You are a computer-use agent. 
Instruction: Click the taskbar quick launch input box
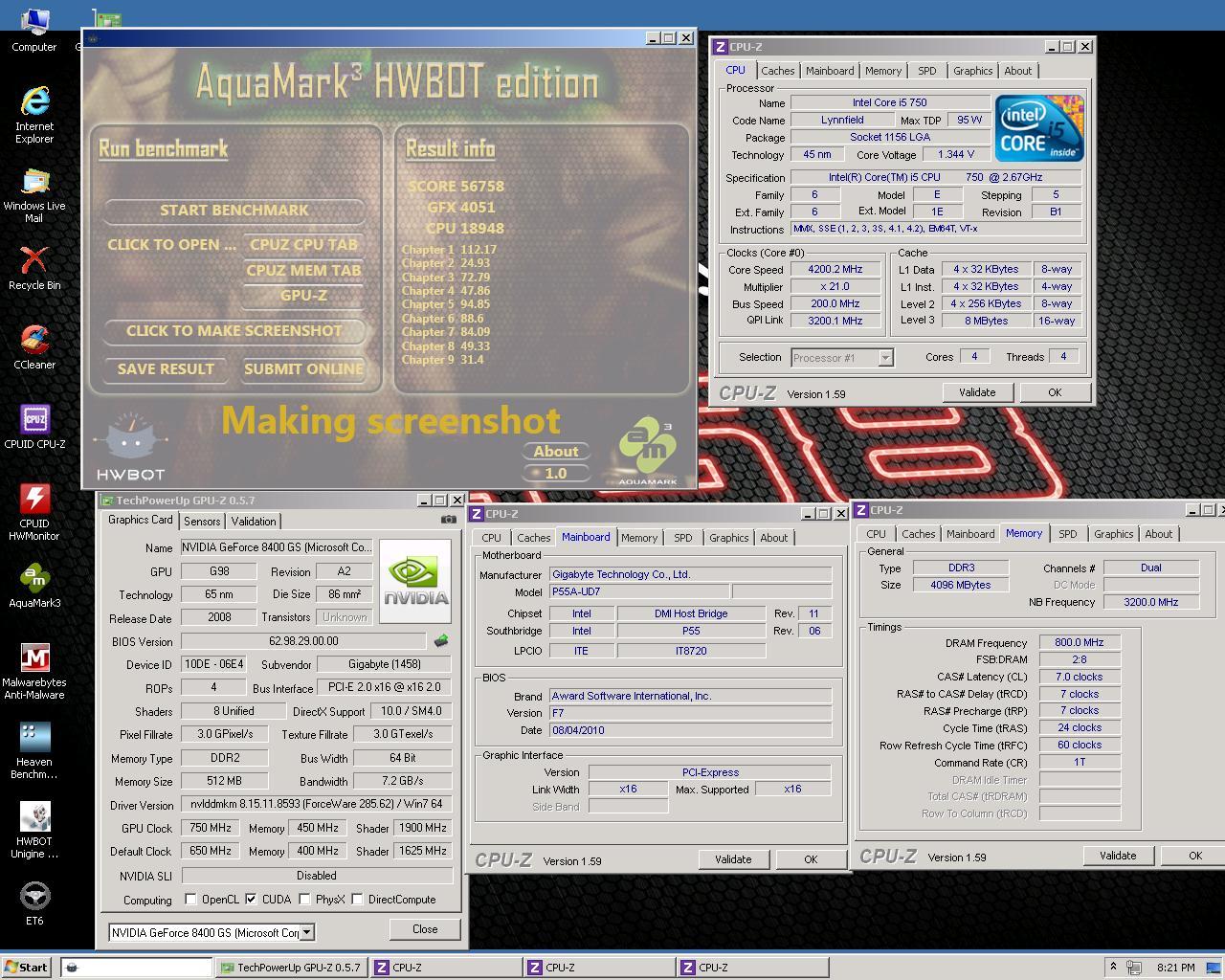136,968
